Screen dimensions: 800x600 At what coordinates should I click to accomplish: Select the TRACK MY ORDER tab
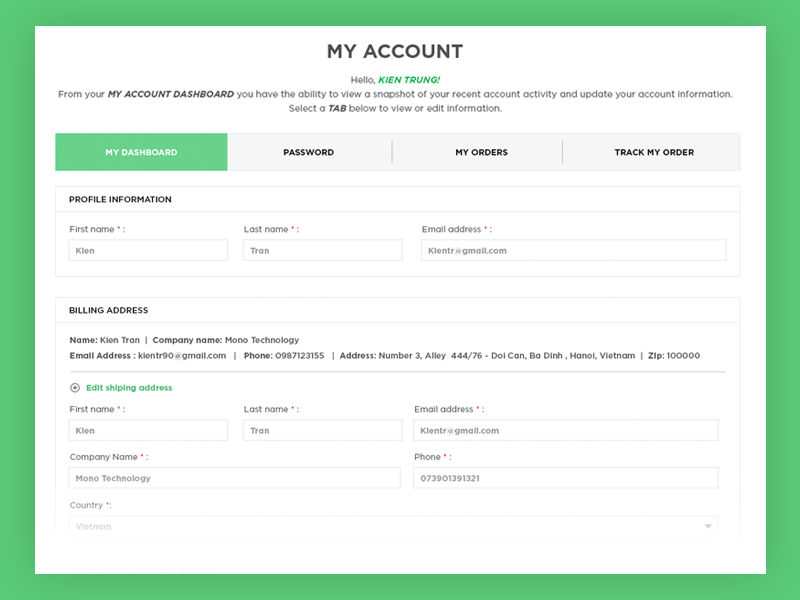coord(651,152)
